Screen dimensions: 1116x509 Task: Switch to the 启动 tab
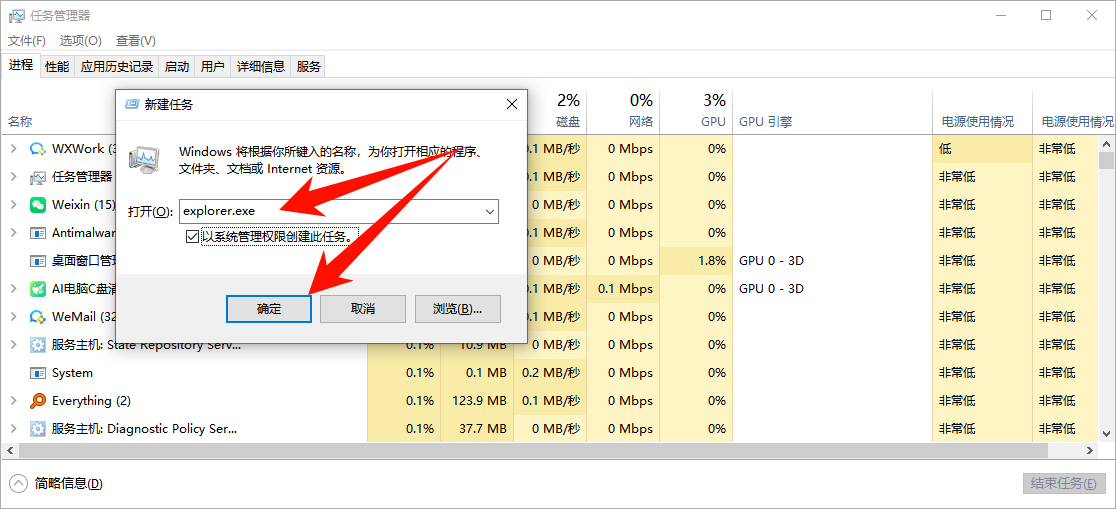point(176,66)
